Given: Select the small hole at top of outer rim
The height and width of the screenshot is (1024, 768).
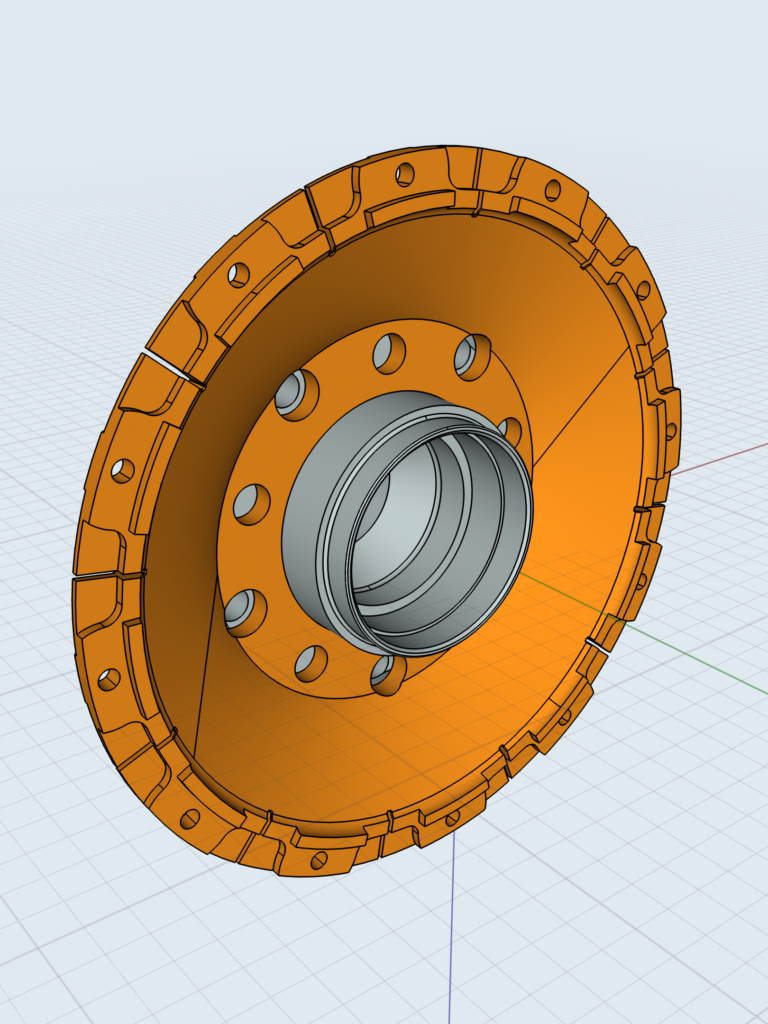Looking at the screenshot, I should click(404, 175).
